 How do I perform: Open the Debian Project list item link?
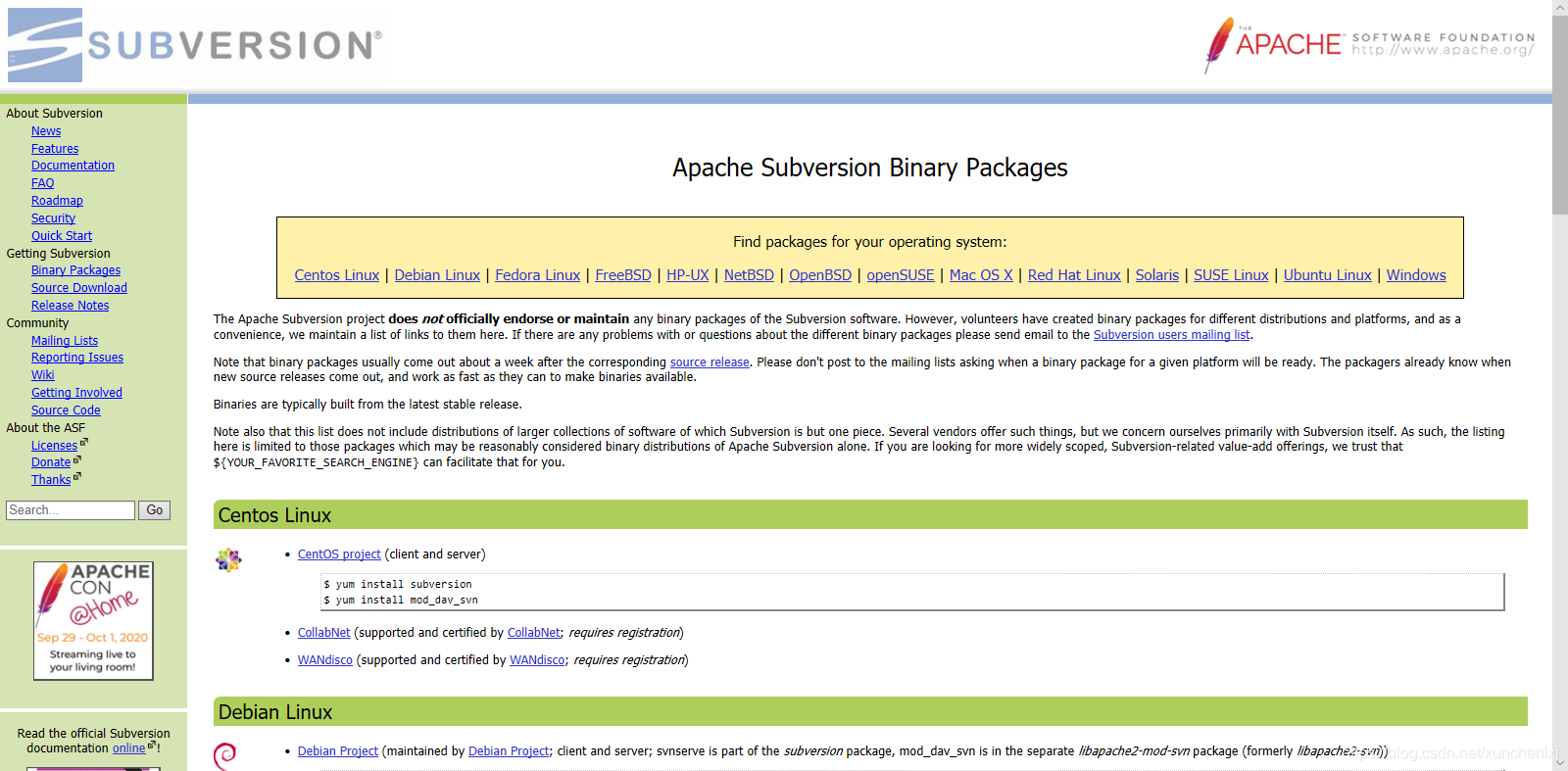[x=338, y=751]
